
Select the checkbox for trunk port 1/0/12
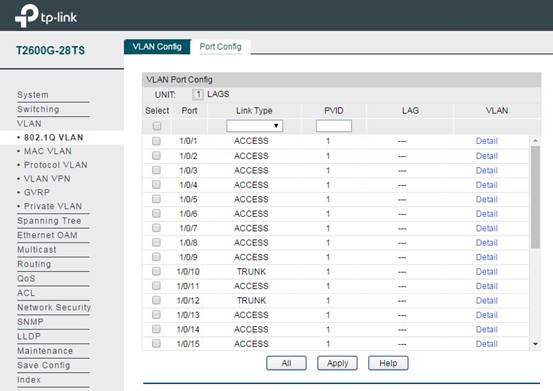tap(156, 300)
